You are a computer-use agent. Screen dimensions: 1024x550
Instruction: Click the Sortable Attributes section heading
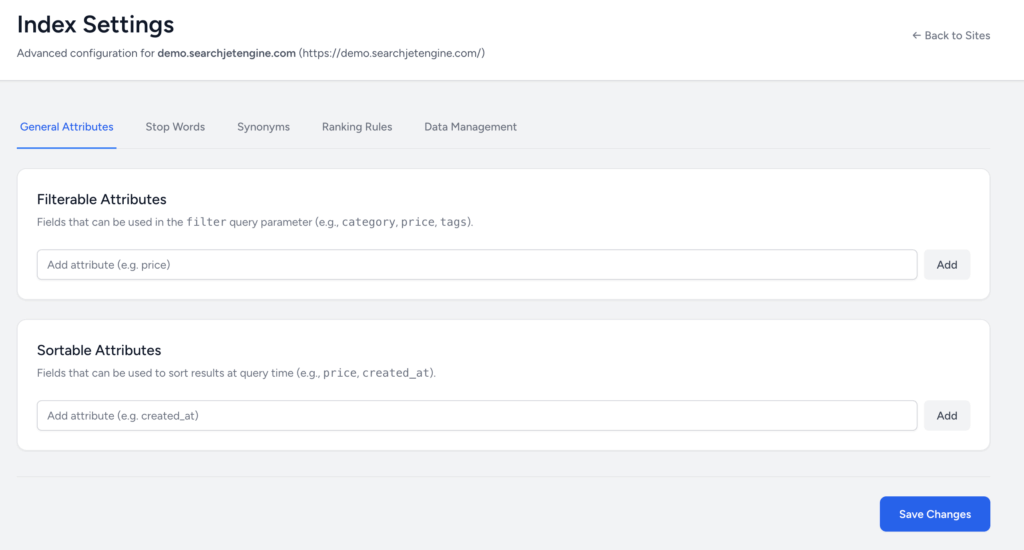99,350
